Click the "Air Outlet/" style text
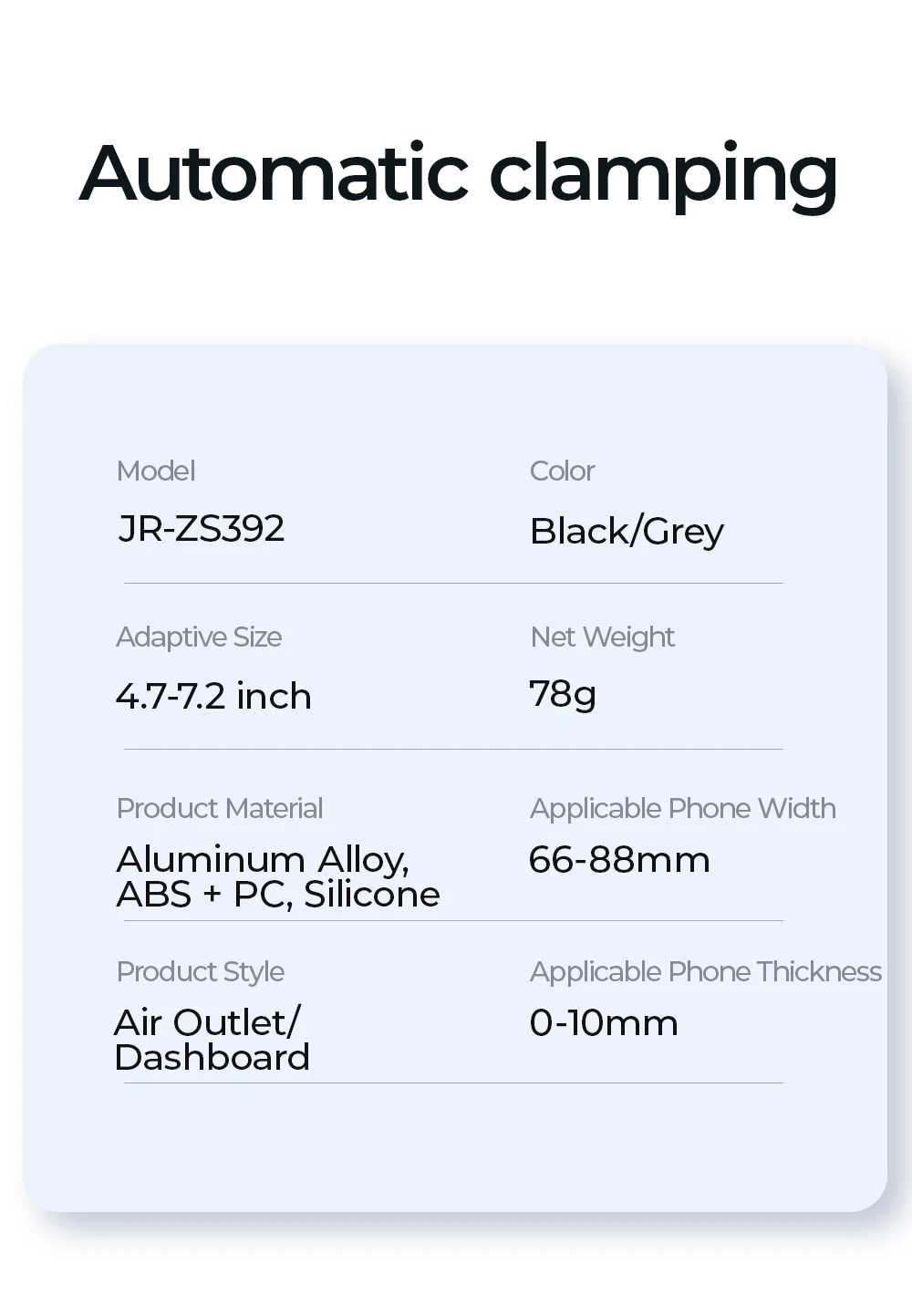The height and width of the screenshot is (1316, 912). pyautogui.click(x=207, y=1022)
